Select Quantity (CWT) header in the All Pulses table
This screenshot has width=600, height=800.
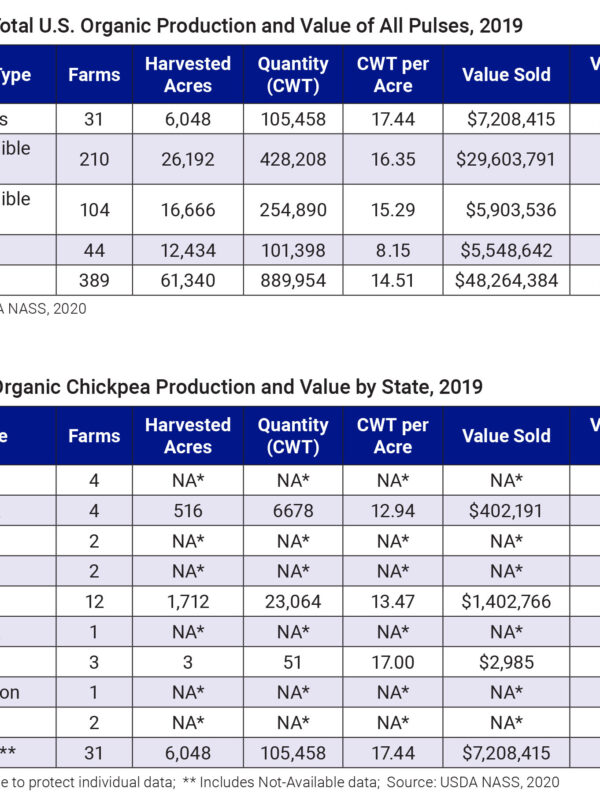[292, 74]
